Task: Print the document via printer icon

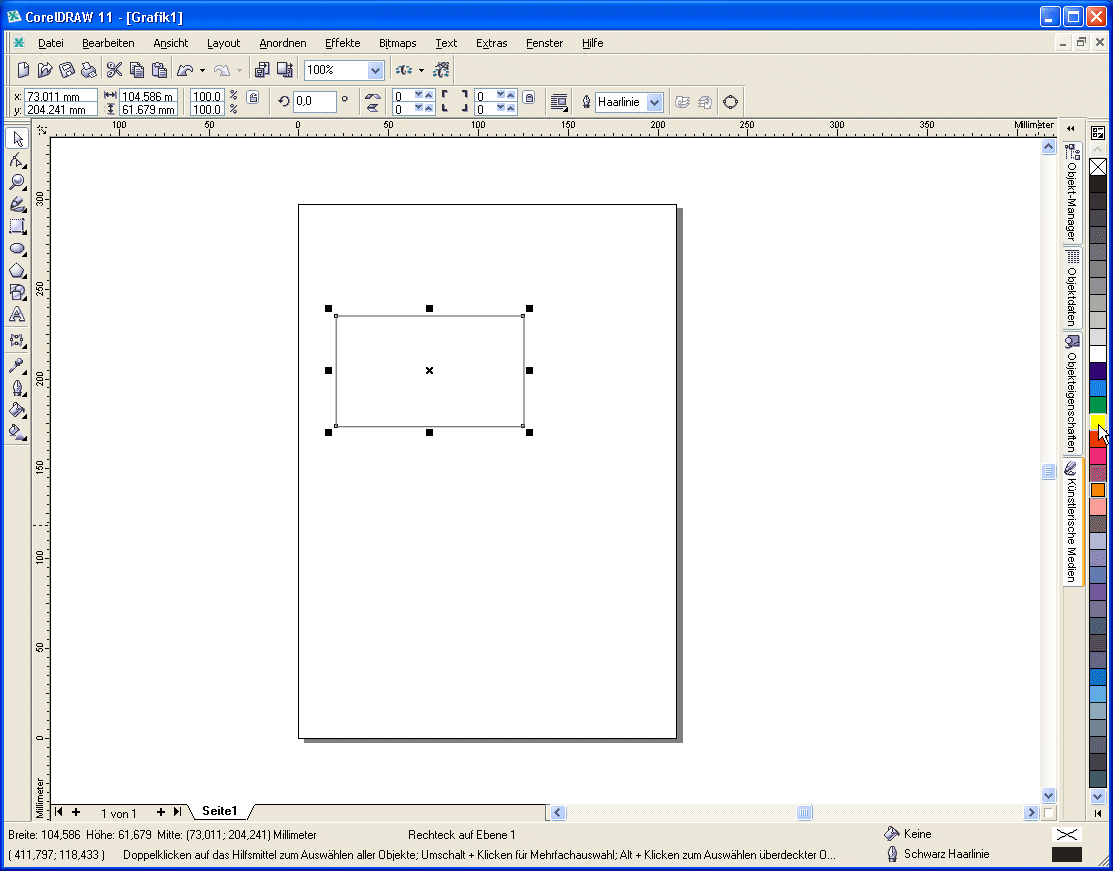Action: coord(89,70)
